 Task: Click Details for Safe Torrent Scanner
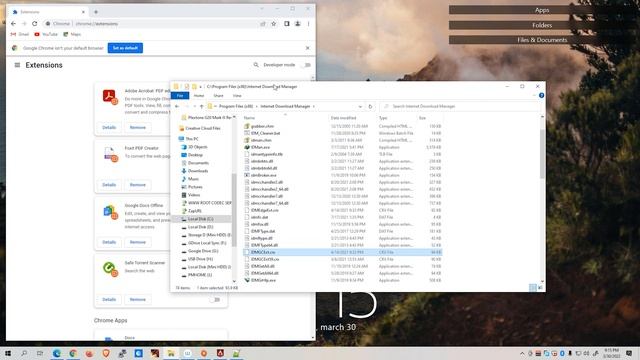coord(109,300)
